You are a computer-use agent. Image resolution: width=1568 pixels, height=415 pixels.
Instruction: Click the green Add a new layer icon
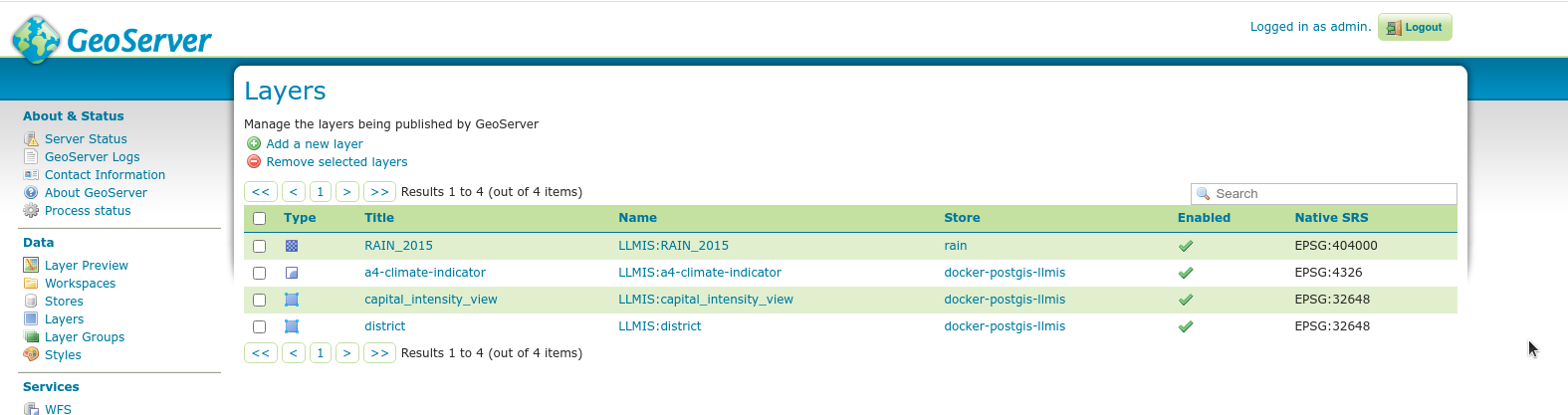click(254, 144)
